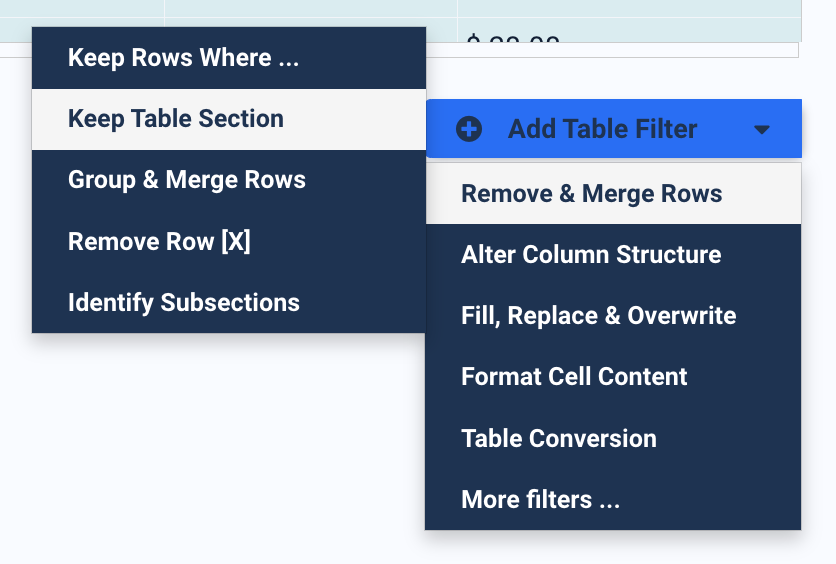Choose Identify Subsections
This screenshot has height=564, width=836.
click(229, 303)
